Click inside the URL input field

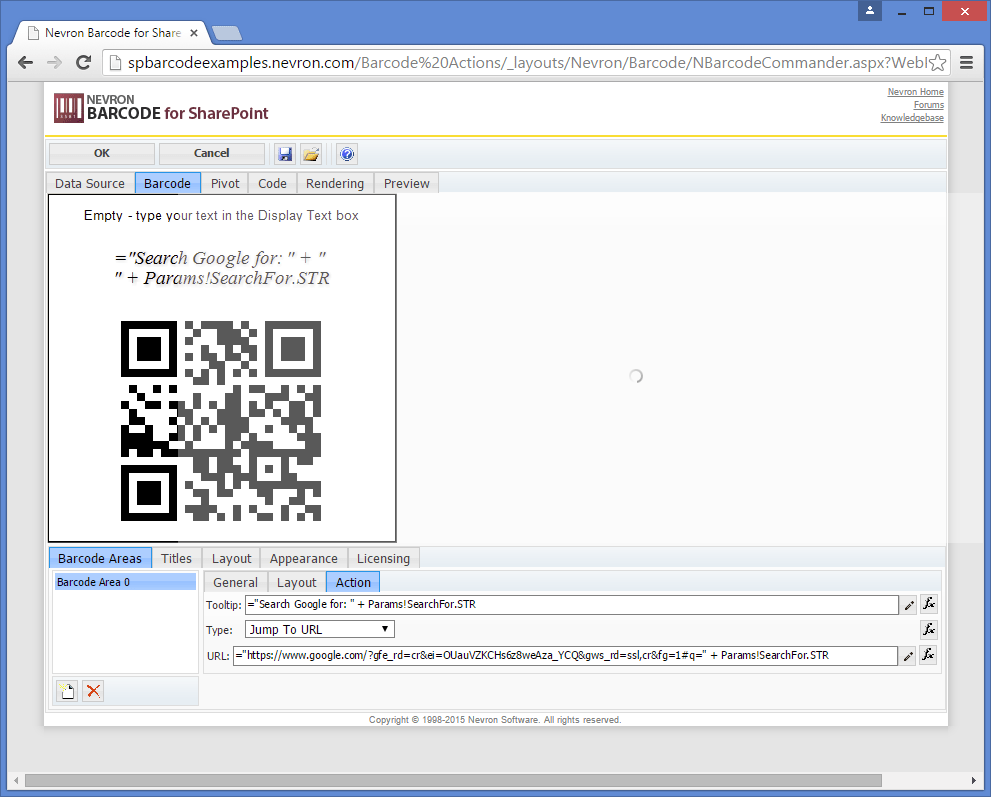pyautogui.click(x=565, y=655)
